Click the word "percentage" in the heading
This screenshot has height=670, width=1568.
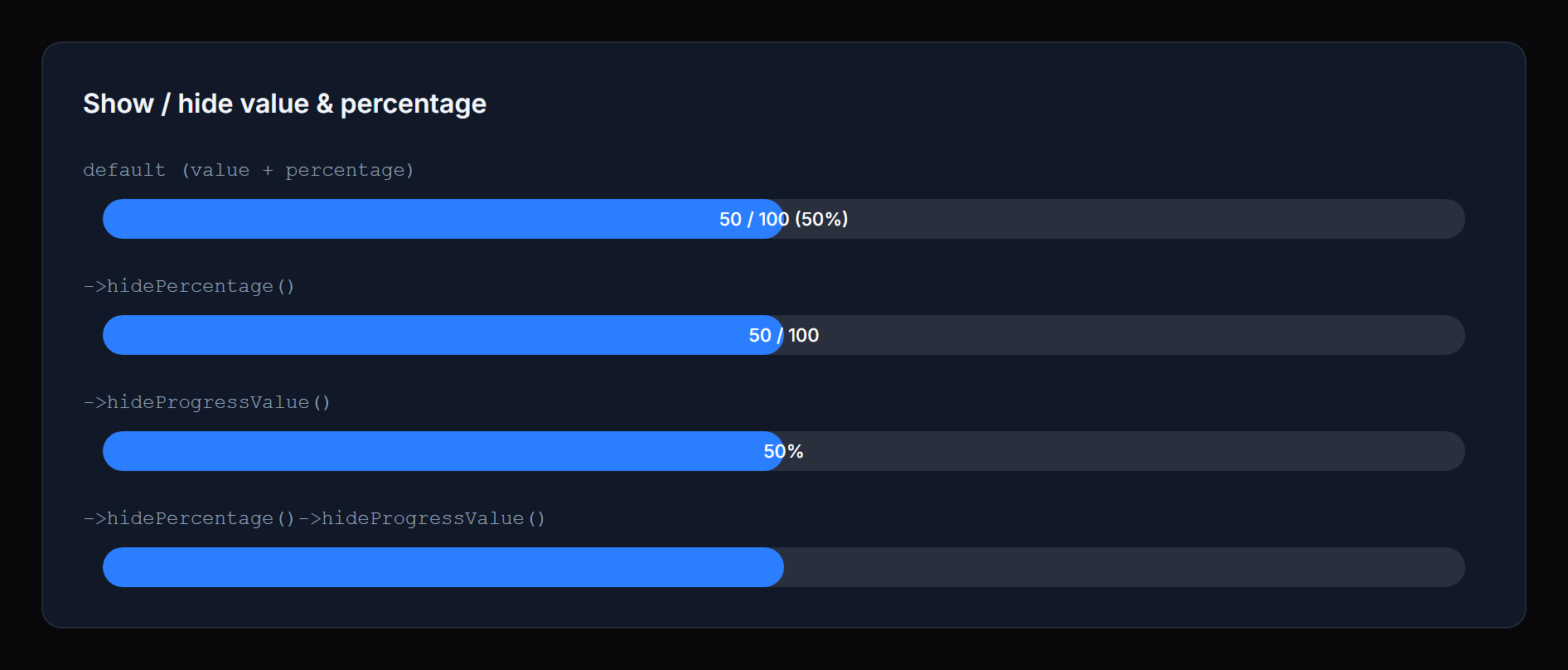413,104
